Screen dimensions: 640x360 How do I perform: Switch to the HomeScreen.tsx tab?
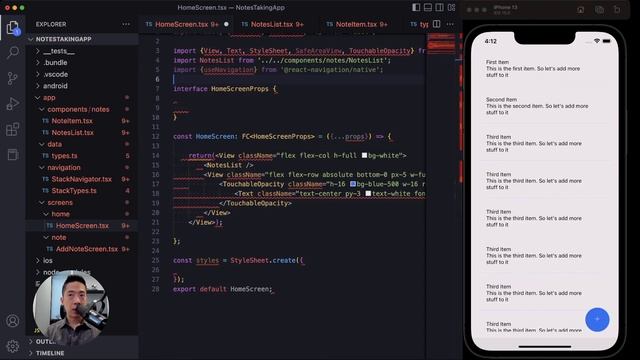[187, 24]
